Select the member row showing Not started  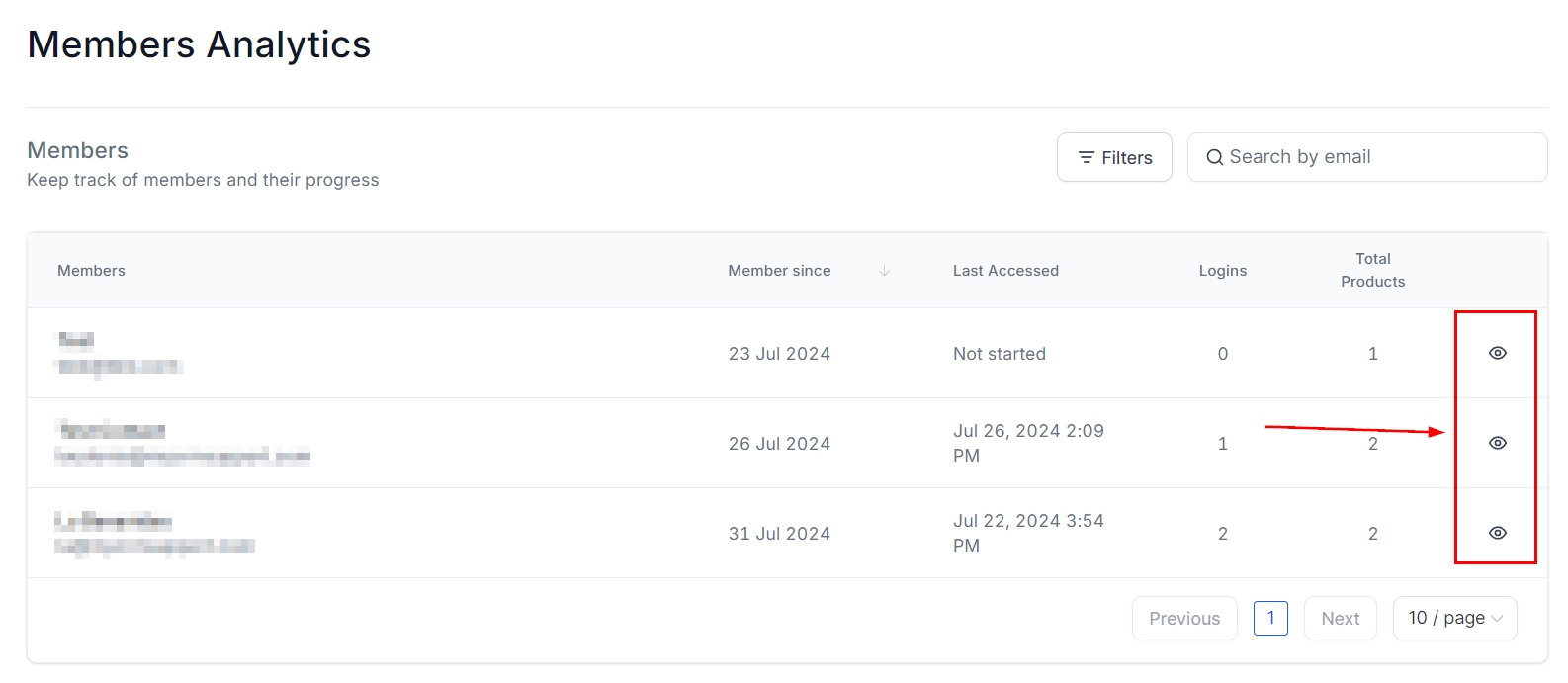999,354
